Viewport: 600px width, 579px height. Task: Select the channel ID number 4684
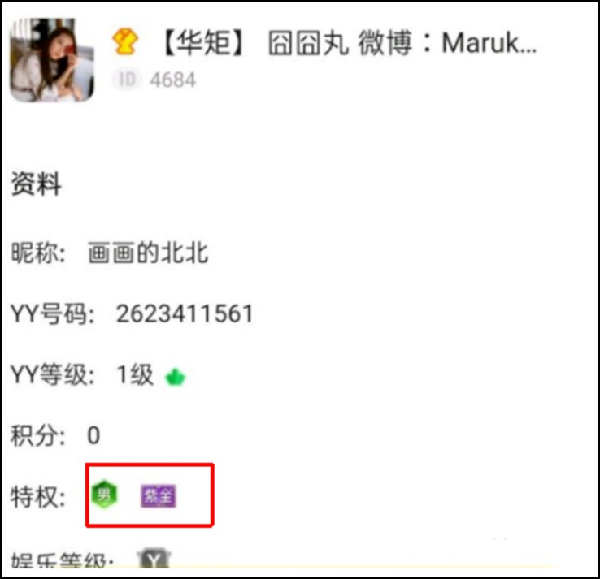pos(173,80)
